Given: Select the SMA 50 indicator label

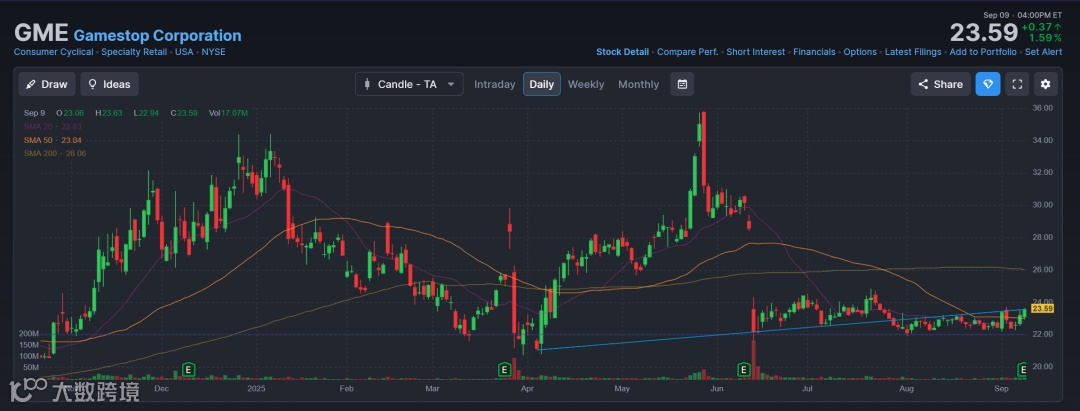Looking at the screenshot, I should (x=53, y=140).
